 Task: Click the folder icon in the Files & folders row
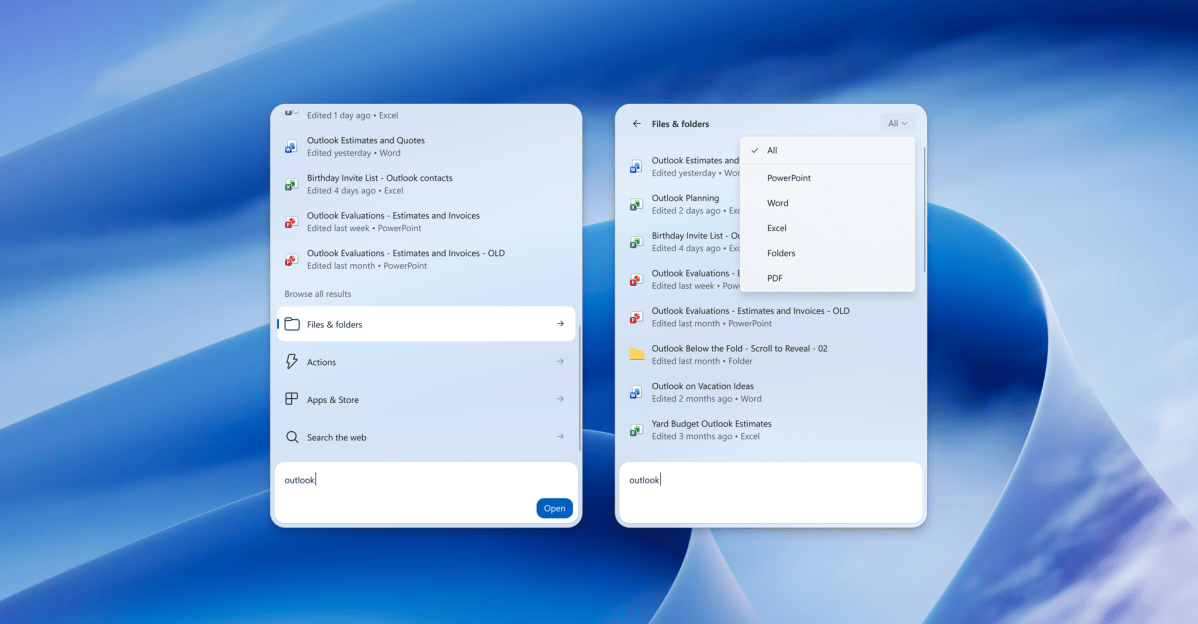(x=292, y=324)
